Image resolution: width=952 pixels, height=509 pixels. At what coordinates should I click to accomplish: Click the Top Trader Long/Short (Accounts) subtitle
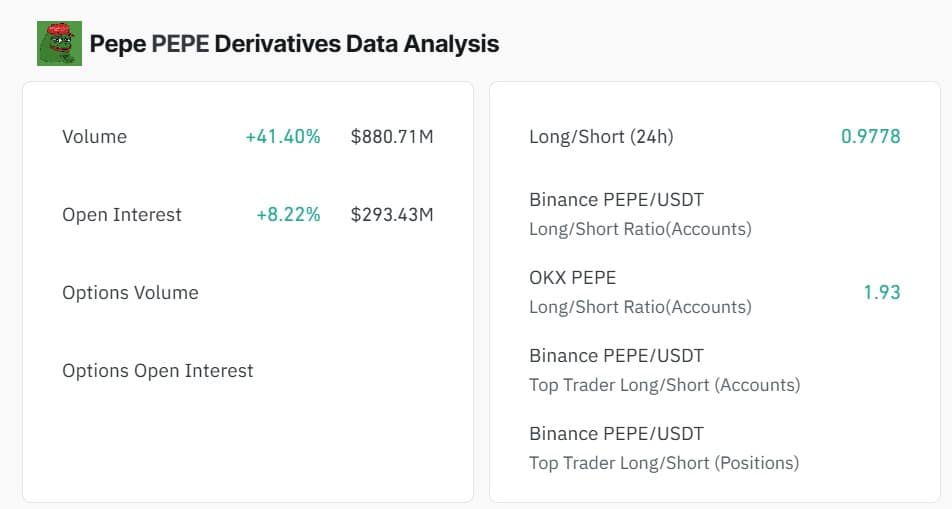pos(664,385)
